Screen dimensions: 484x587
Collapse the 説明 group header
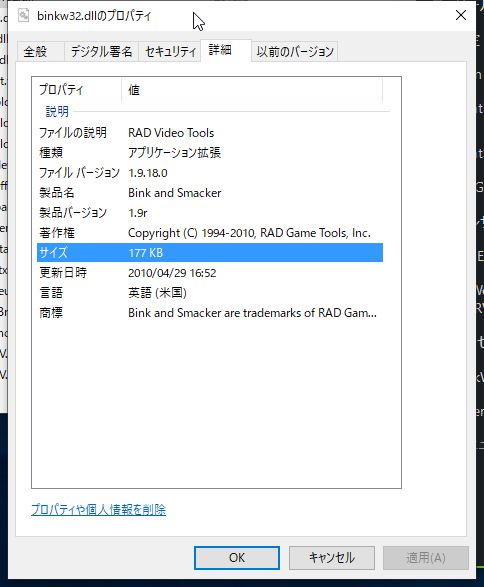[57, 112]
